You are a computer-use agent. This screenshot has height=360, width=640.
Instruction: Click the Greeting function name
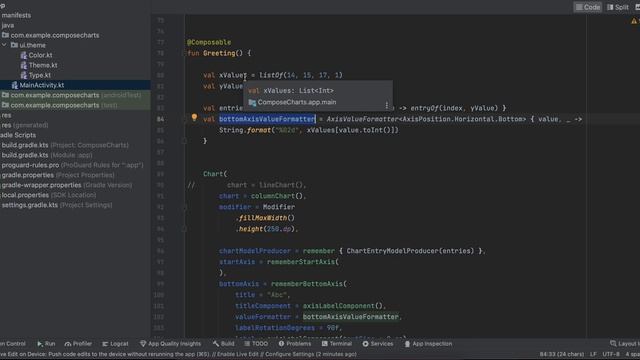tap(219, 53)
